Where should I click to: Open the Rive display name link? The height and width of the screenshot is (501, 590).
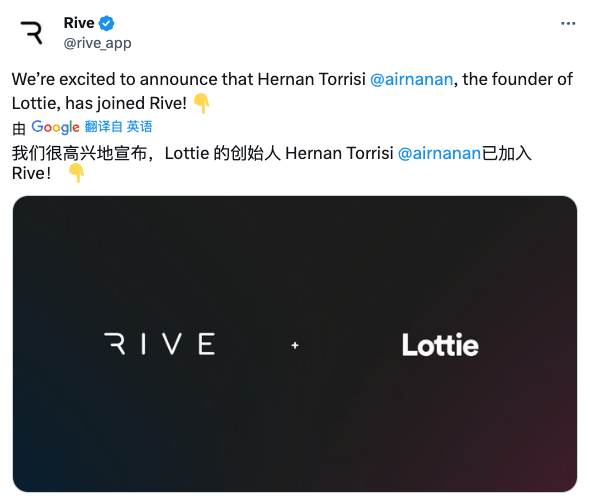tap(79, 23)
